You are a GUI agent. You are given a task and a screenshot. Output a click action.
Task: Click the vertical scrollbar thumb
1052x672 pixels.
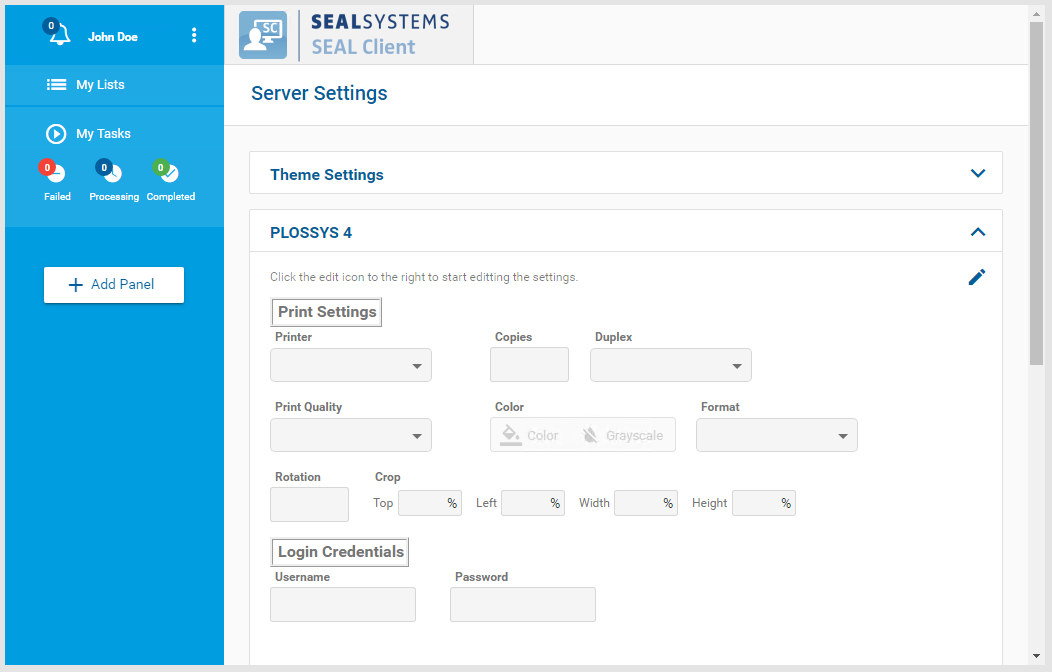[x=1036, y=190]
